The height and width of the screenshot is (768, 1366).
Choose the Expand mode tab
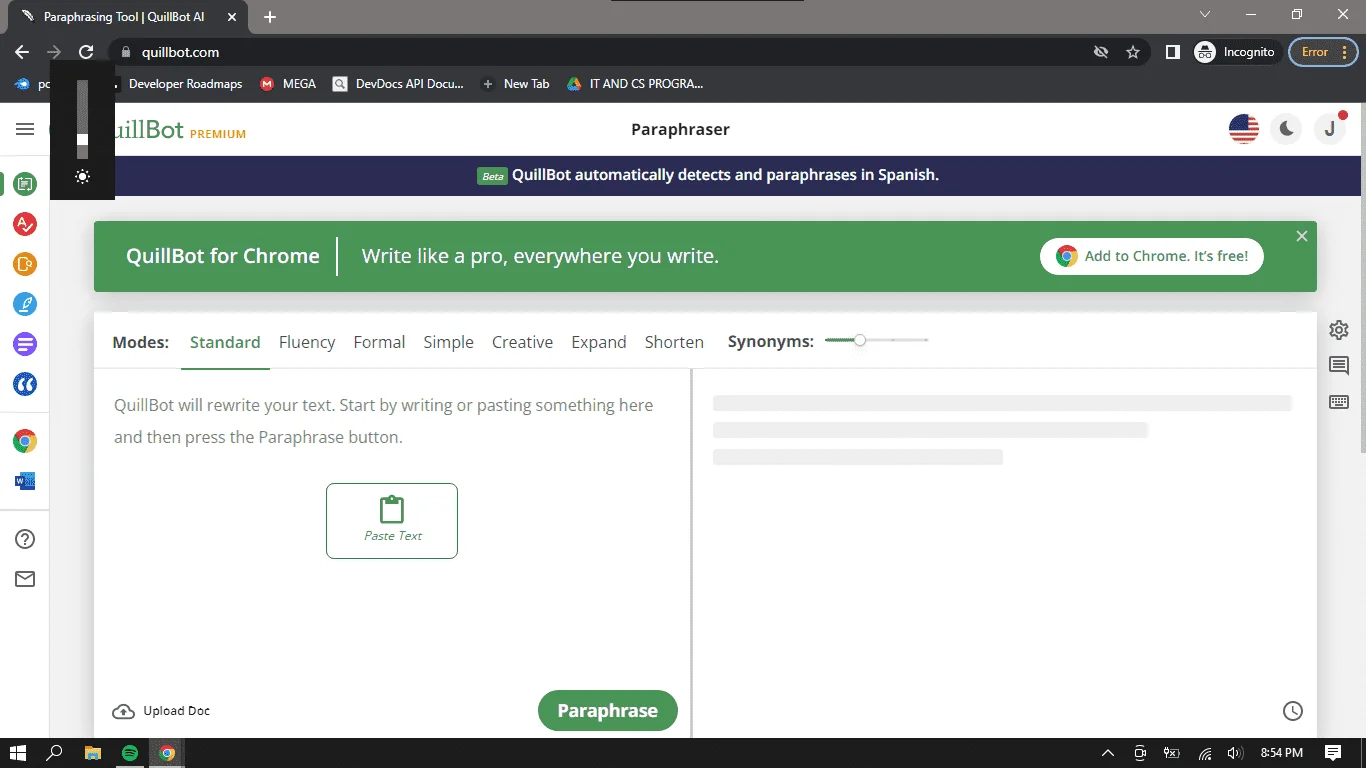click(x=599, y=342)
